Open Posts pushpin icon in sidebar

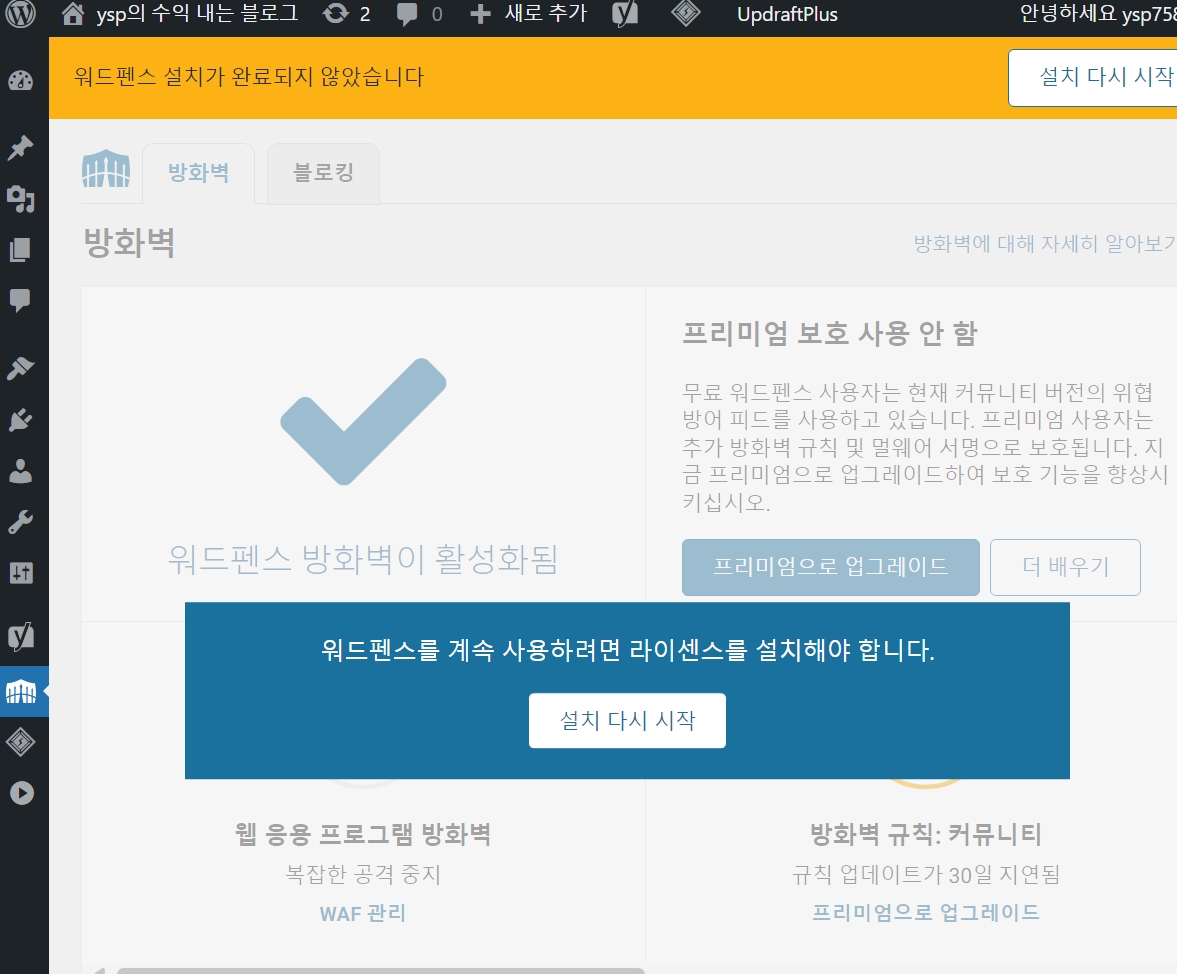(21, 147)
